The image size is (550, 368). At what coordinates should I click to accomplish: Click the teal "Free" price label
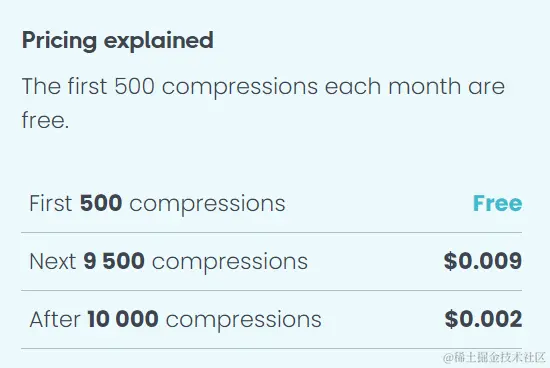[x=497, y=203]
